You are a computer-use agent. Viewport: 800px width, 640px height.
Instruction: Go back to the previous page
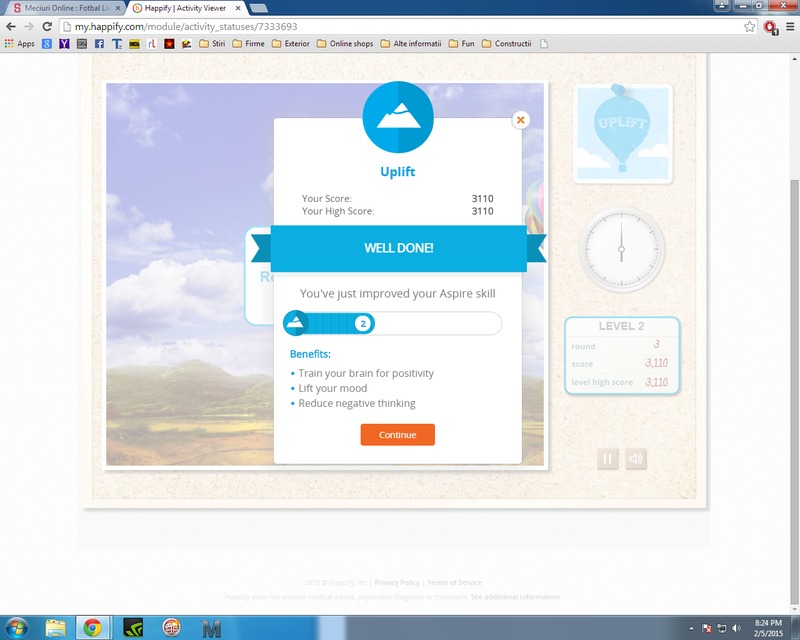coord(11,27)
